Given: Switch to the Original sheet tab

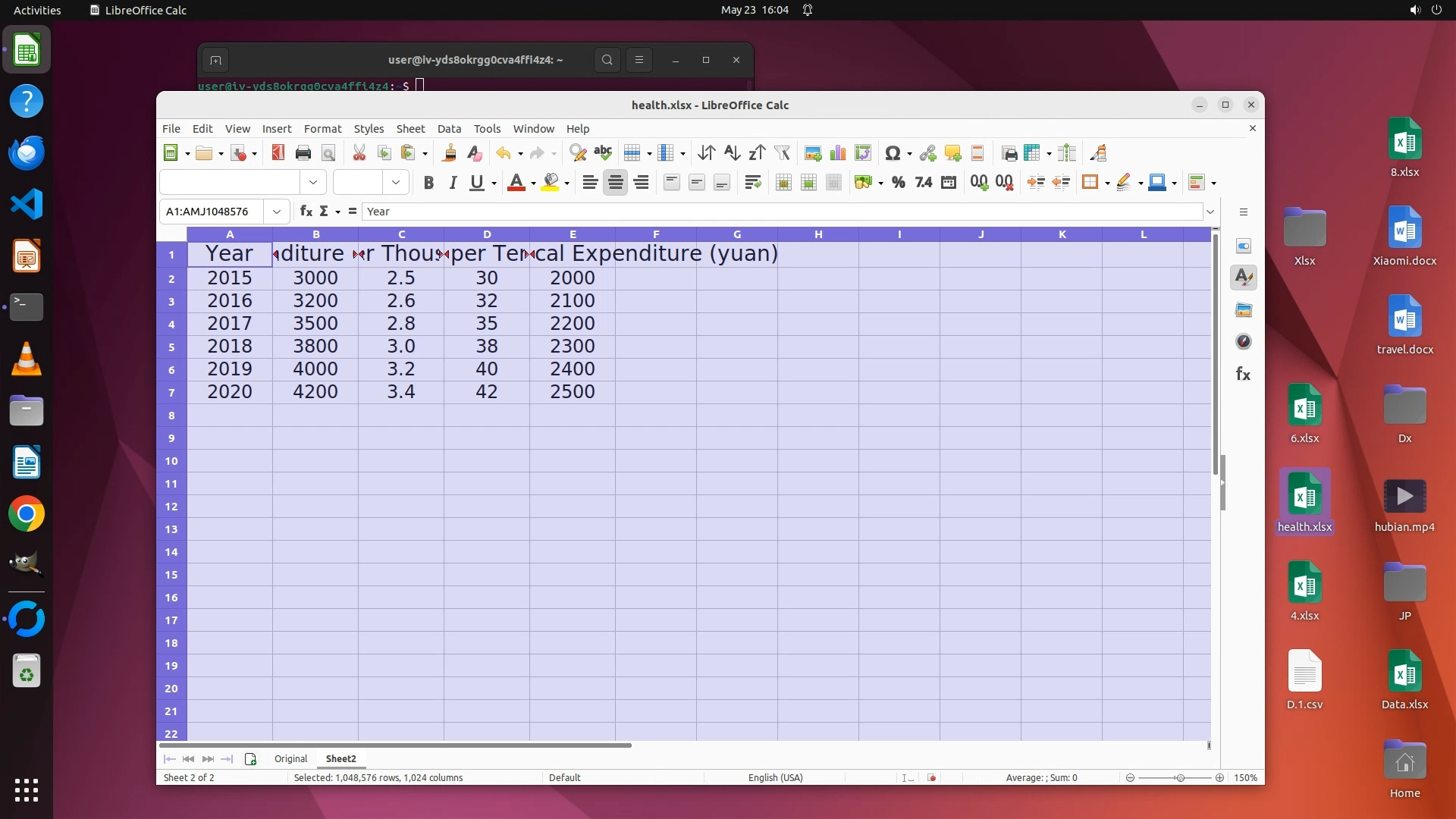Looking at the screenshot, I should tap(290, 758).
